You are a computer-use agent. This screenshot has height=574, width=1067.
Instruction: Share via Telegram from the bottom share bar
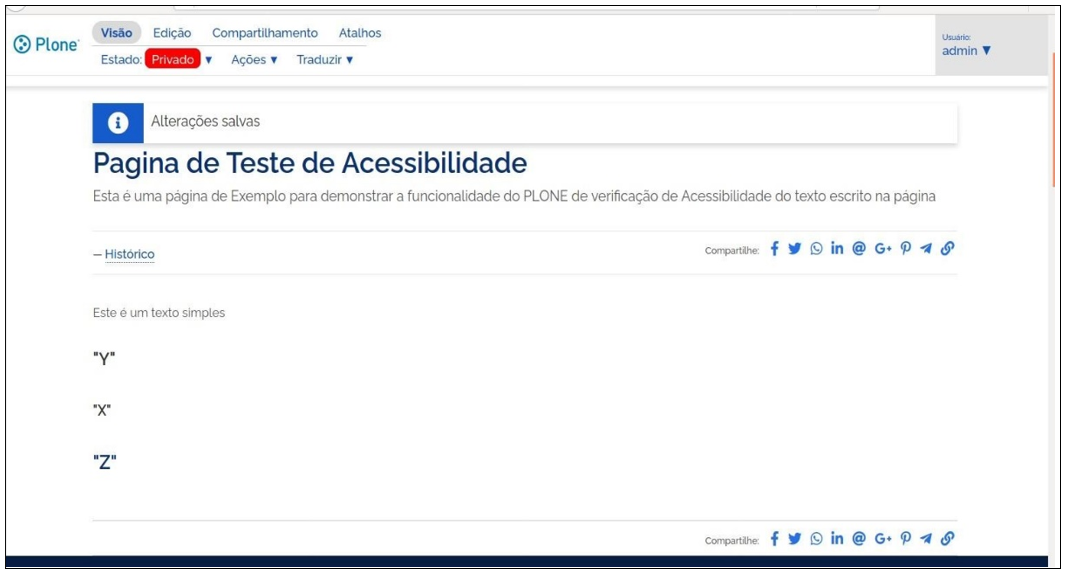[925, 539]
